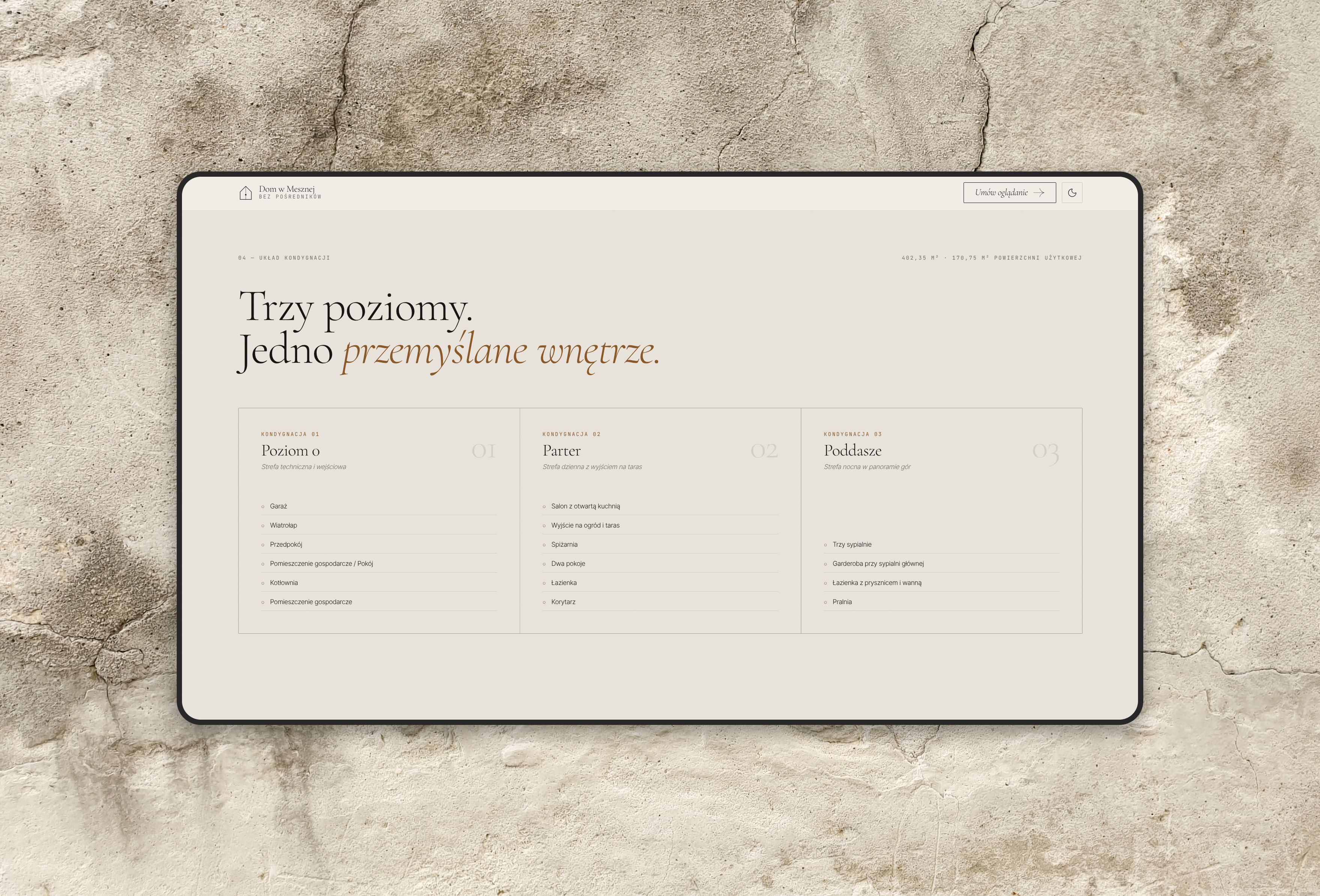Click Łazienka z prysznicem i wanną row
The height and width of the screenshot is (896, 1320).
941,583
